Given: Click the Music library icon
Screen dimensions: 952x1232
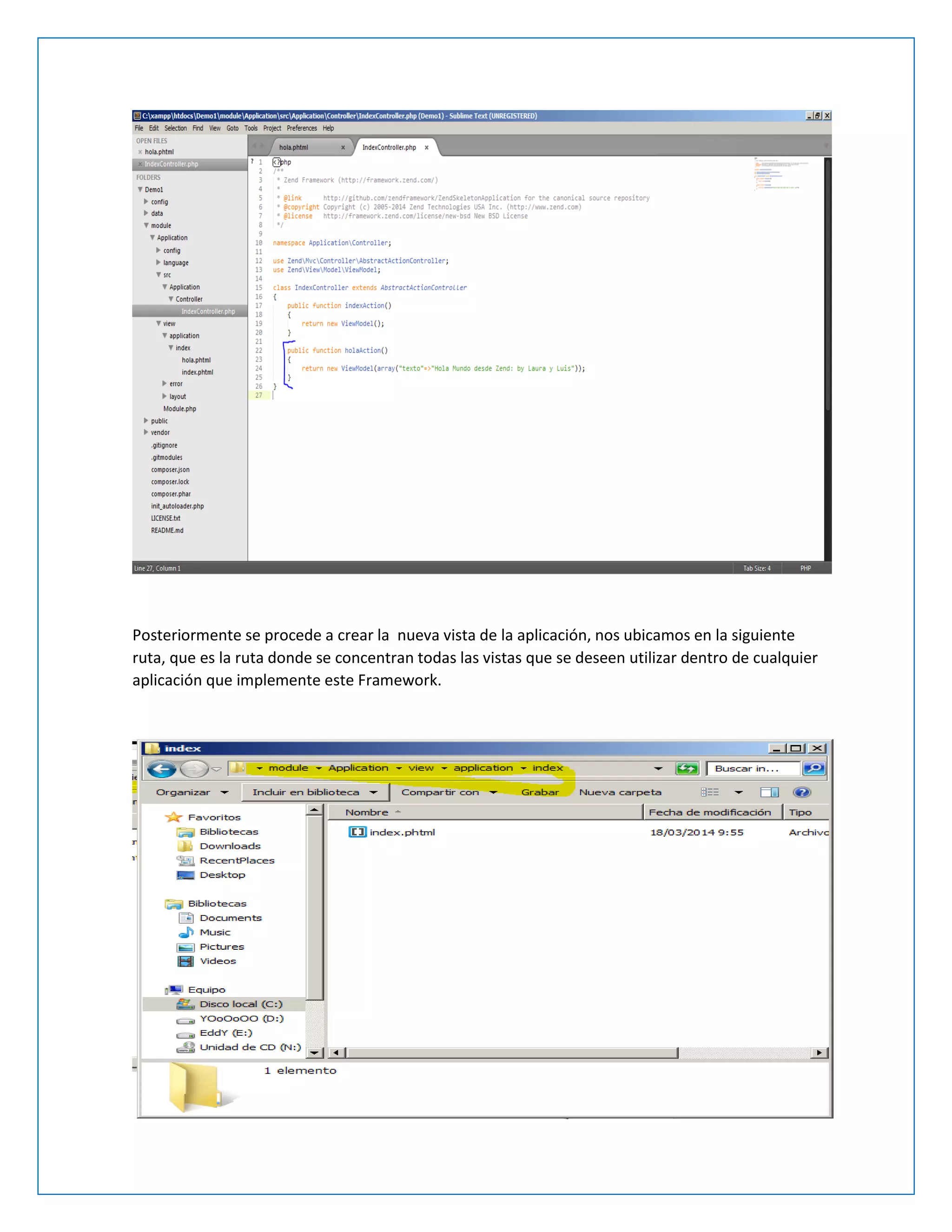Looking at the screenshot, I should 186,933.
